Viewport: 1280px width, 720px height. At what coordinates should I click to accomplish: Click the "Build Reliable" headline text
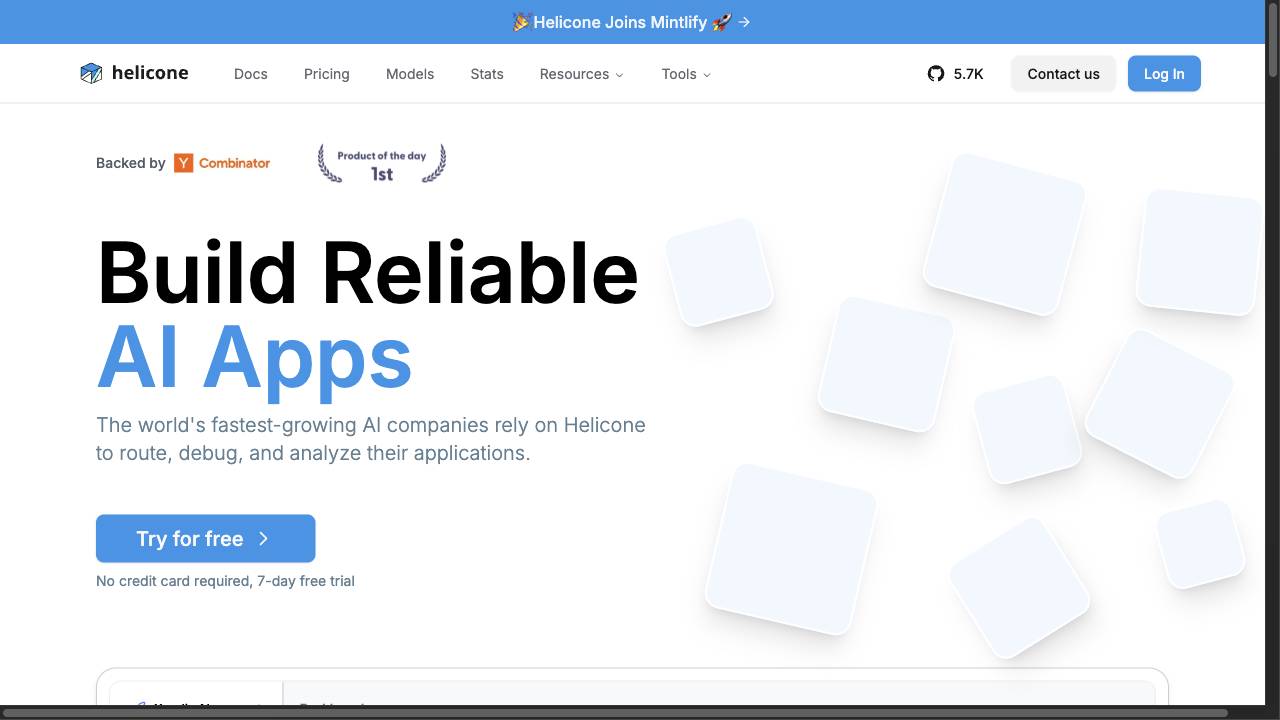tap(368, 272)
